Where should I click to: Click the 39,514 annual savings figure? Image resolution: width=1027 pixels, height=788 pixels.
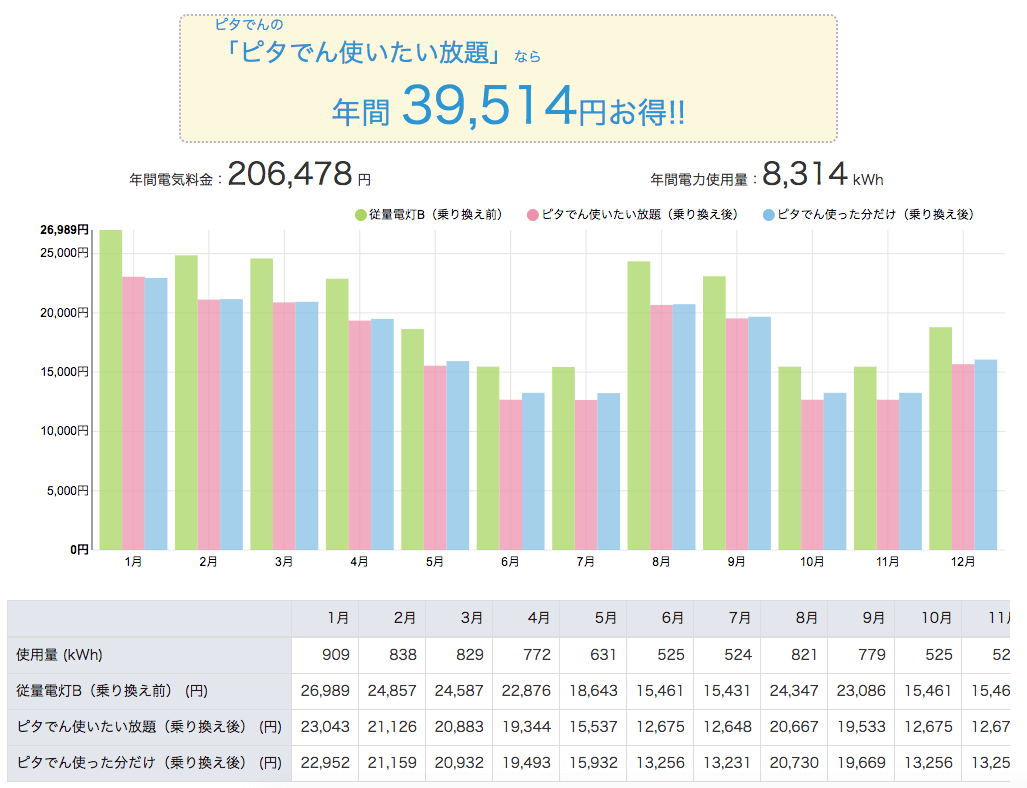click(489, 105)
